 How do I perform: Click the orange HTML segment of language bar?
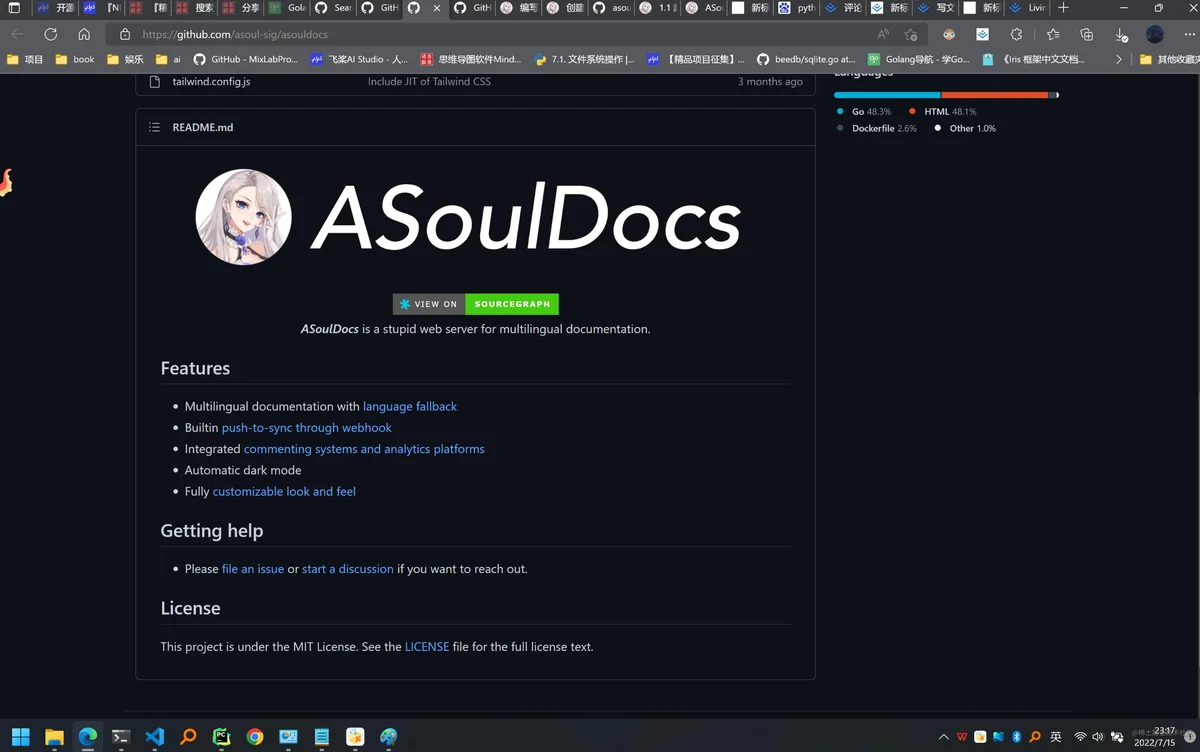pos(995,95)
